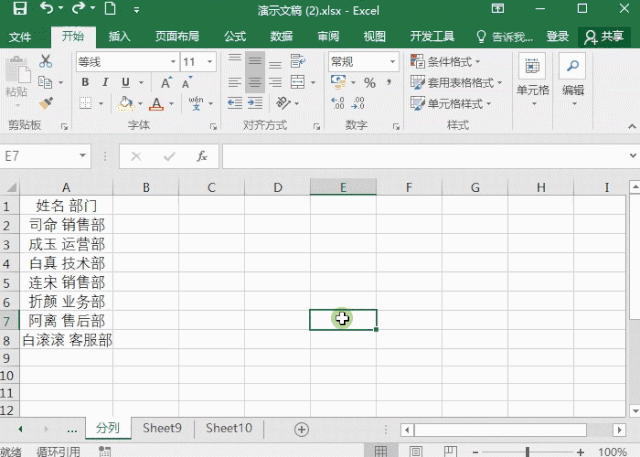Apply percent style
The height and width of the screenshot is (457, 640).
(370, 83)
